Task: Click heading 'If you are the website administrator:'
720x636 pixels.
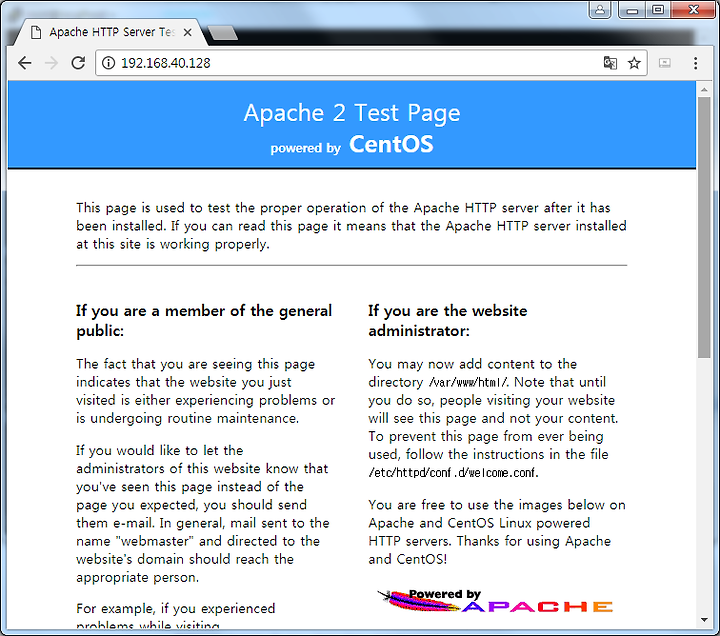Action: click(448, 321)
